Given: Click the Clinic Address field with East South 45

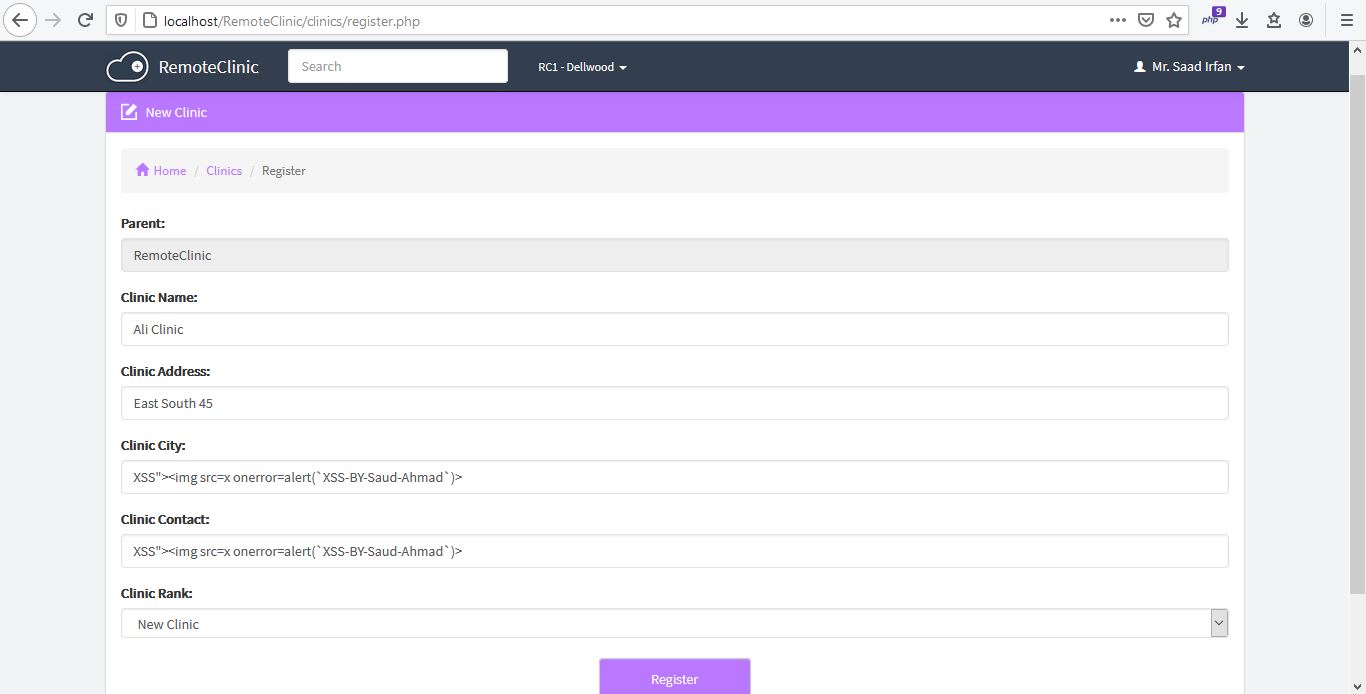Looking at the screenshot, I should coord(674,403).
